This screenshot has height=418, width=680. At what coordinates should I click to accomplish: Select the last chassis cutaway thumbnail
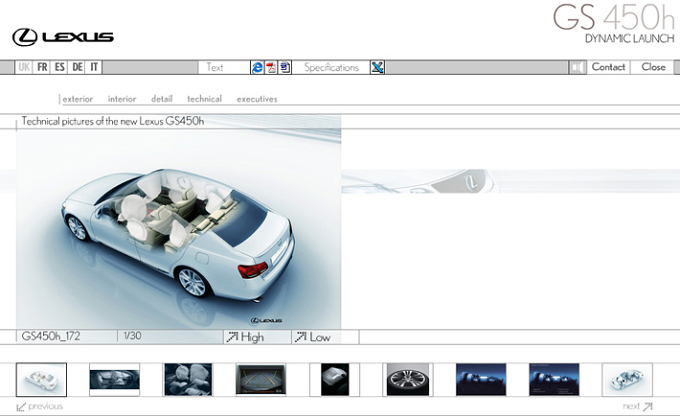coord(627,380)
